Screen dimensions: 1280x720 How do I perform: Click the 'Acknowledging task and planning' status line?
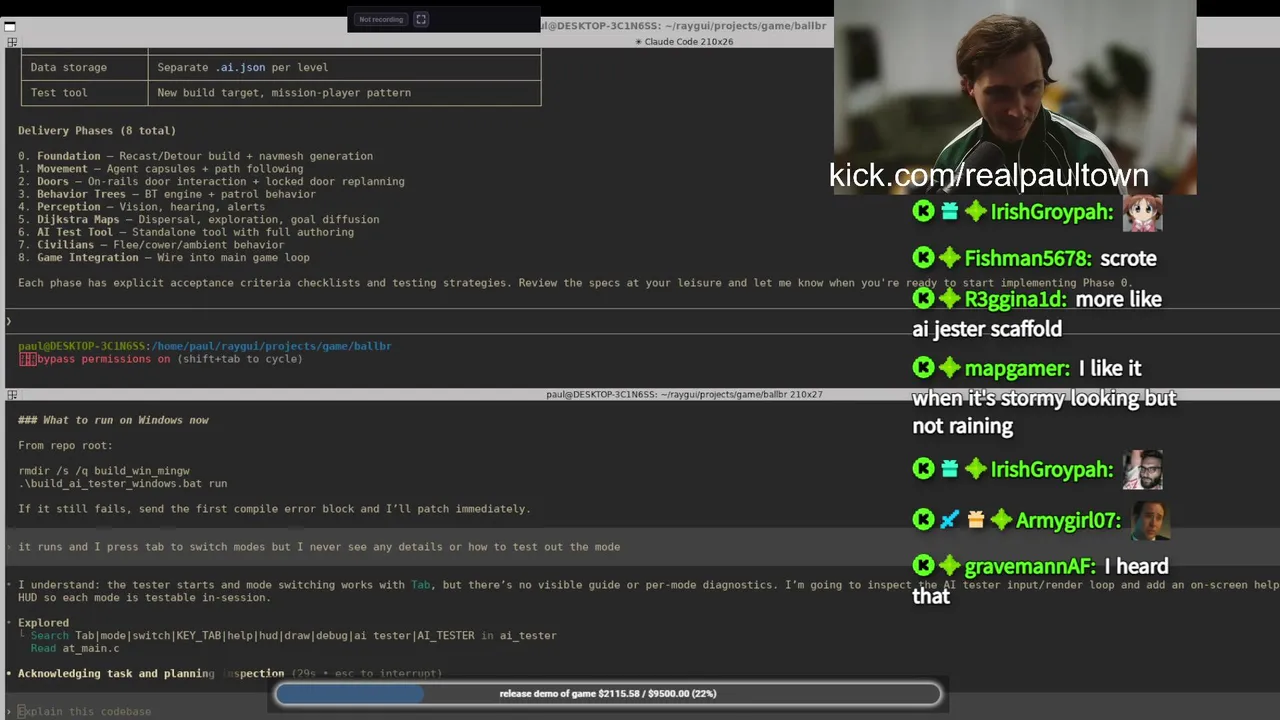pyautogui.click(x=230, y=674)
